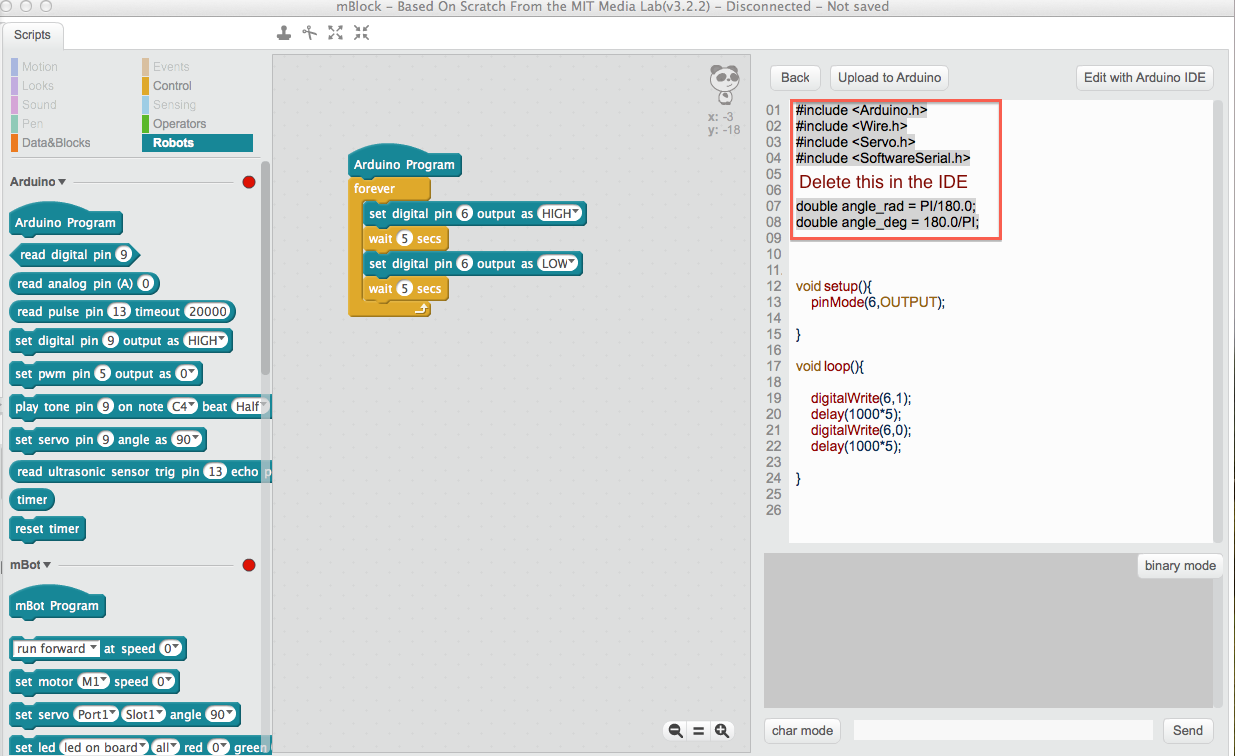Zoom in the script area
This screenshot has width=1235, height=756.
pos(721,731)
